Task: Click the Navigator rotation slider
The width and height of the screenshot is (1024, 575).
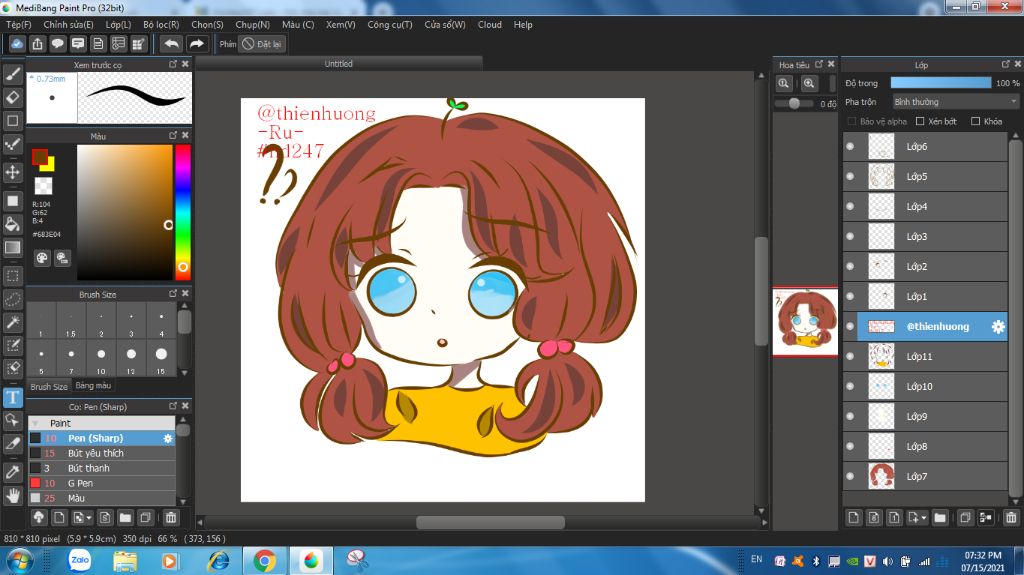Action: pyautogui.click(x=793, y=103)
